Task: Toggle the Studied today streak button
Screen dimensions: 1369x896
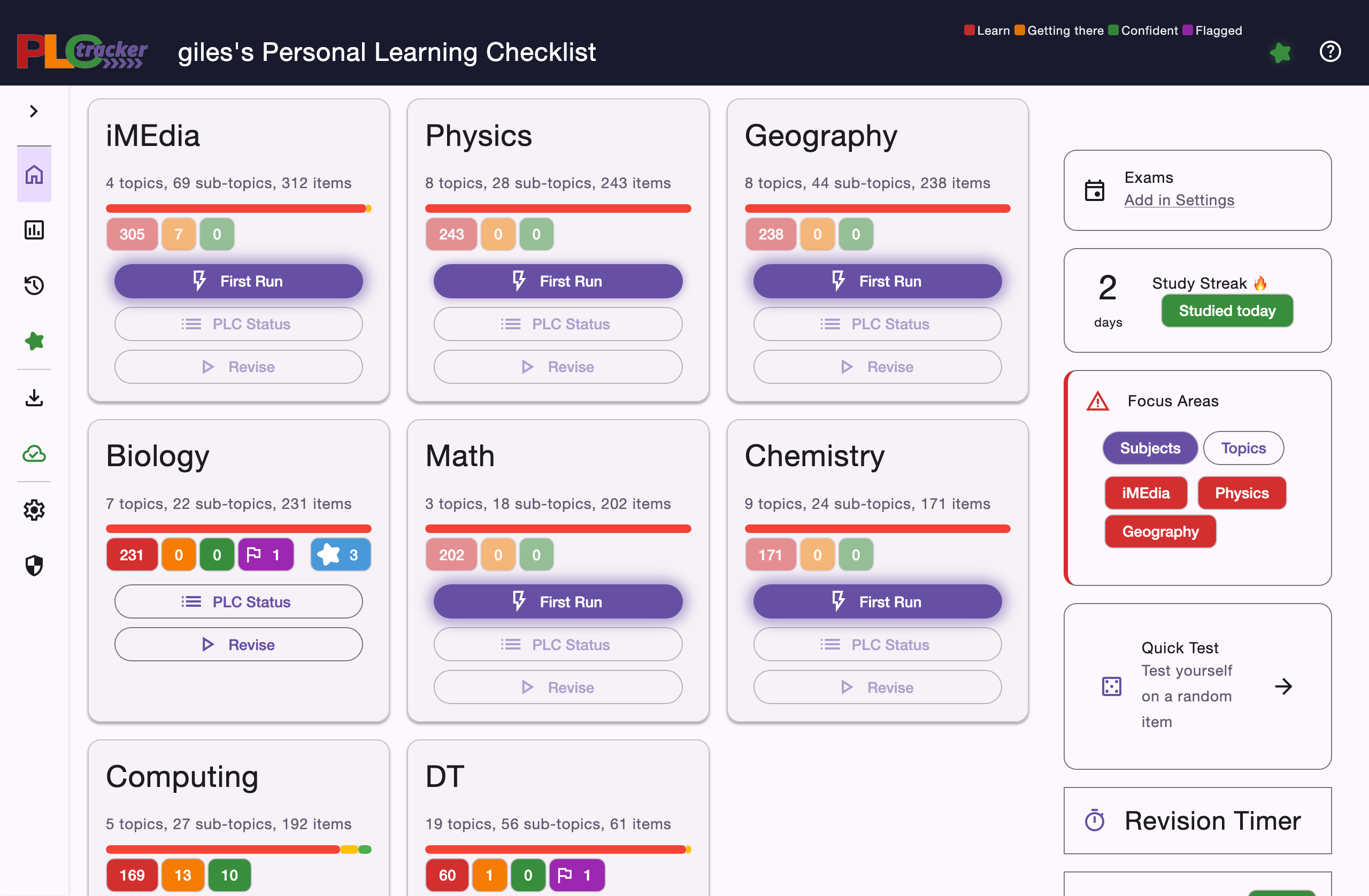Action: click(1227, 311)
